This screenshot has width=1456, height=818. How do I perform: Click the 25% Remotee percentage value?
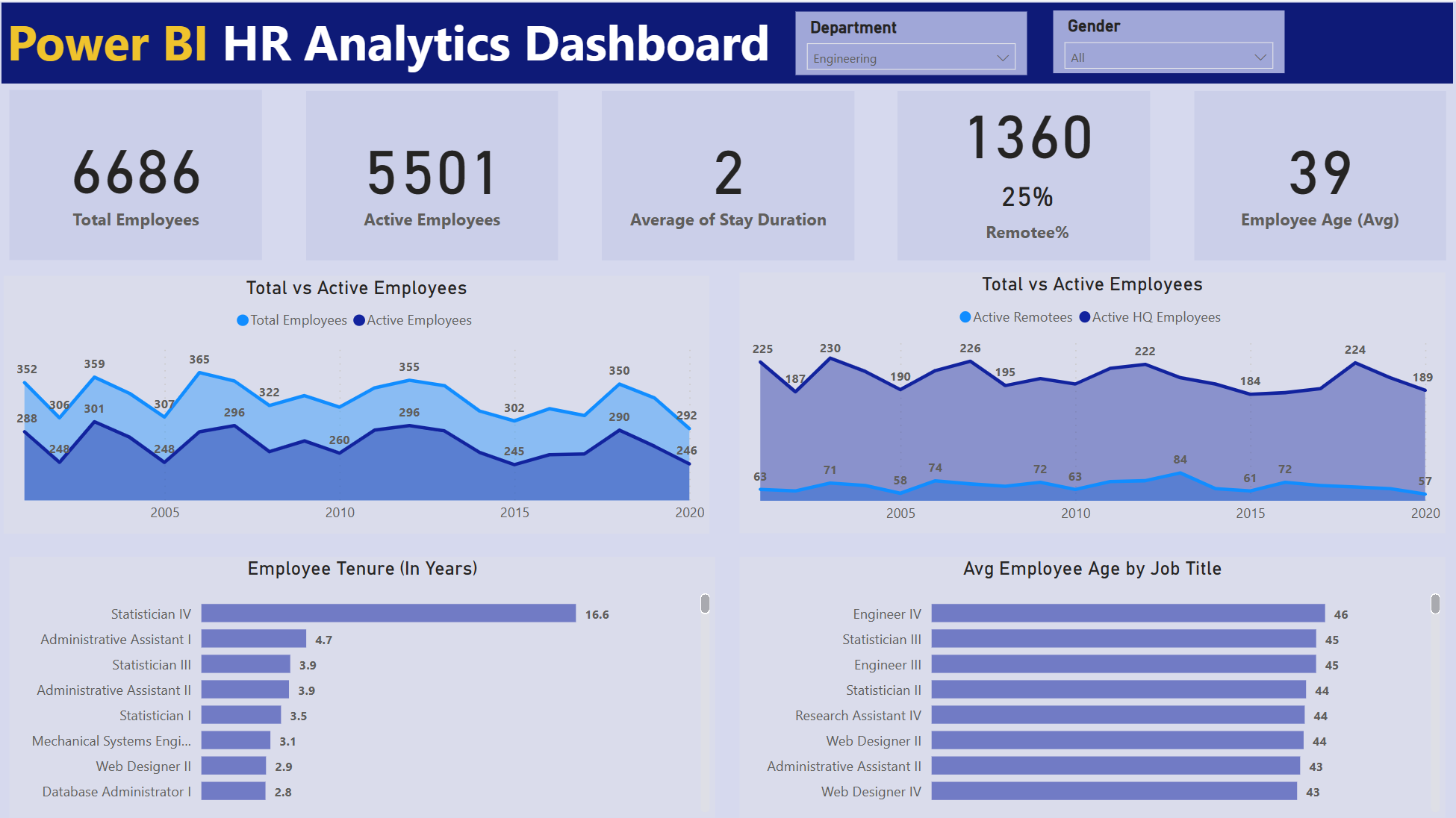coord(1027,197)
